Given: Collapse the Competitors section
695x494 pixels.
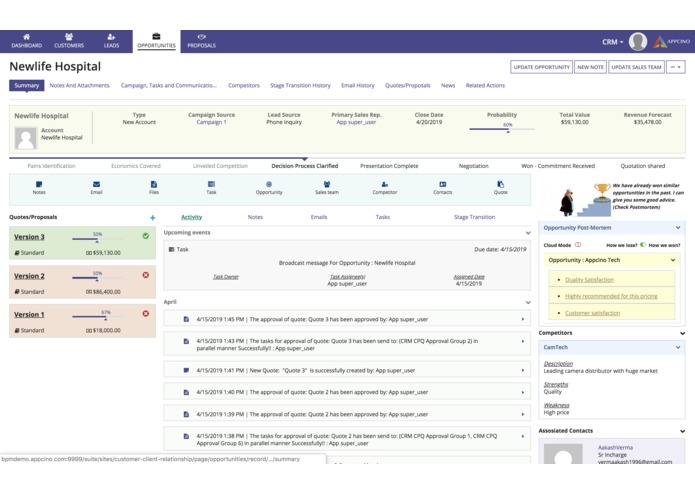Looking at the screenshot, I should pos(682,333).
